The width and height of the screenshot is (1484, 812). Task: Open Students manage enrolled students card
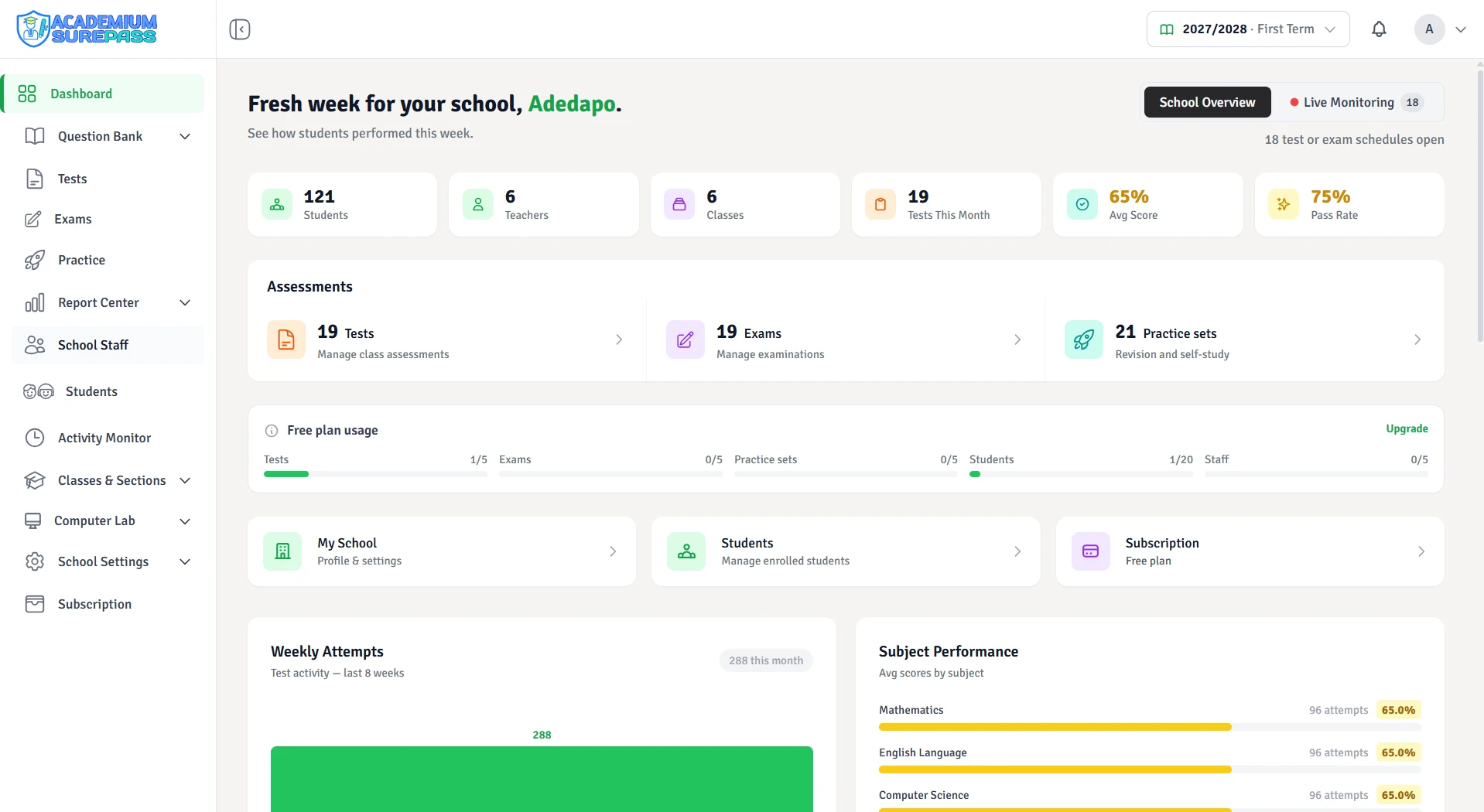(x=846, y=551)
